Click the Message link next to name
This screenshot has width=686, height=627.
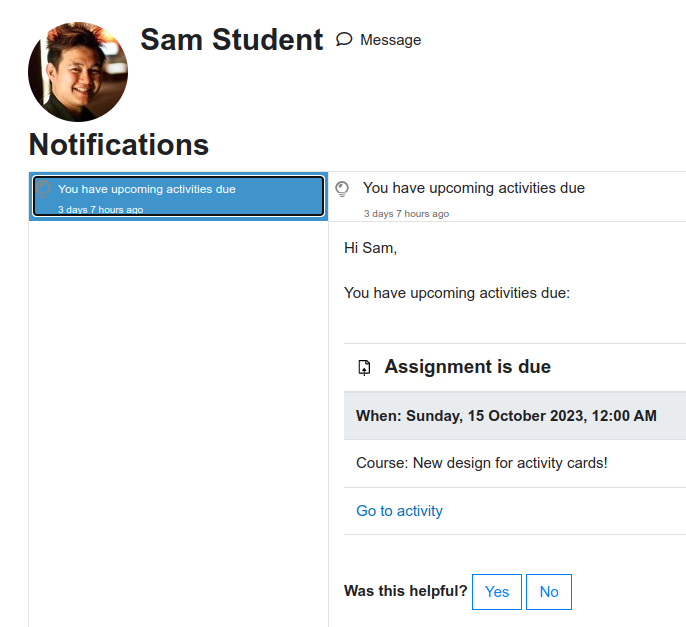point(378,40)
